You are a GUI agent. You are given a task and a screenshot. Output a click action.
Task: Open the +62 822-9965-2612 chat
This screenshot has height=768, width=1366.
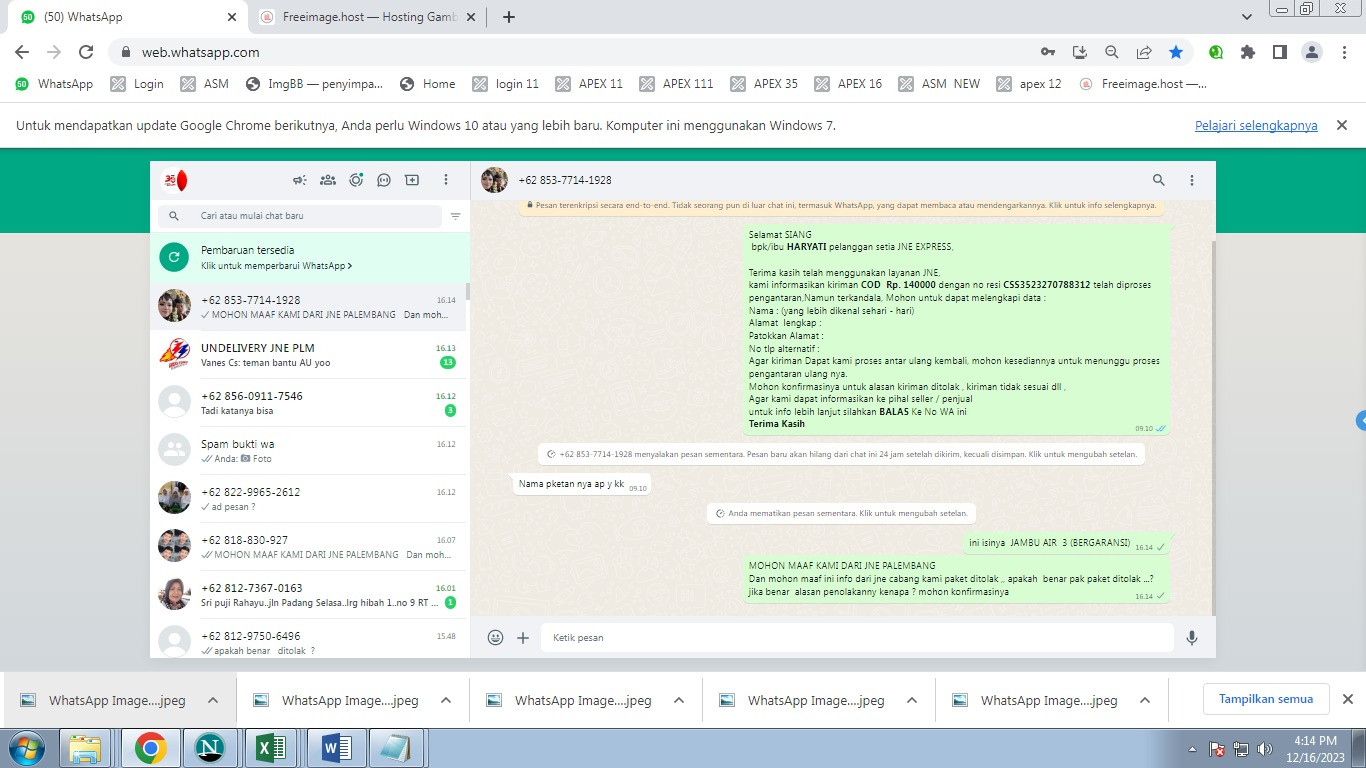pyautogui.click(x=308, y=499)
